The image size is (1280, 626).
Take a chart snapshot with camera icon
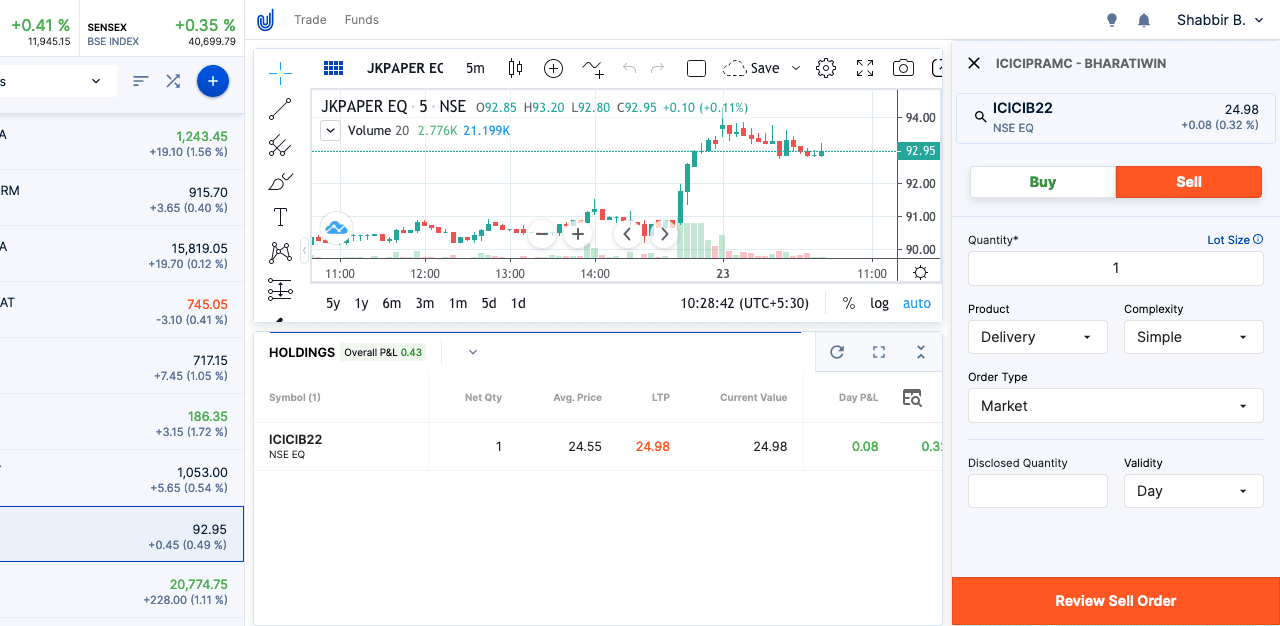coord(903,68)
